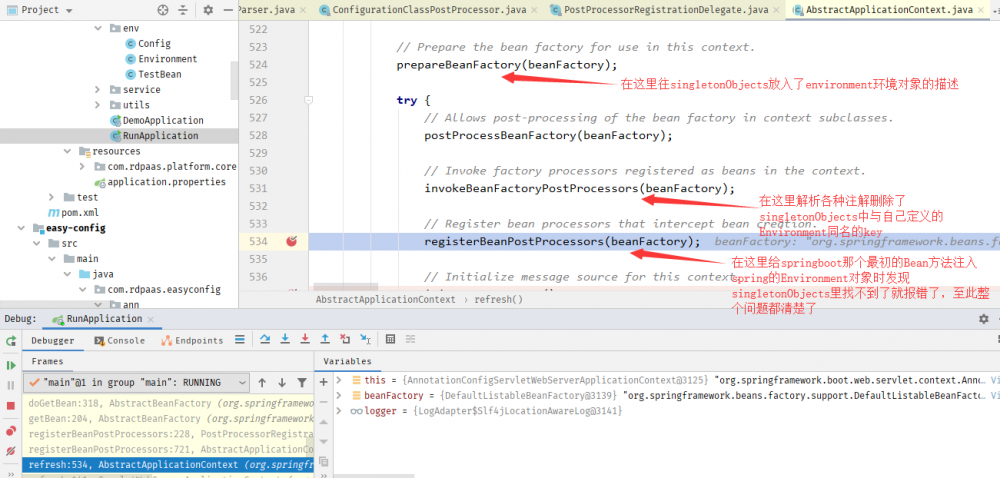Expand the test folder
The image size is (1000, 478).
52,197
